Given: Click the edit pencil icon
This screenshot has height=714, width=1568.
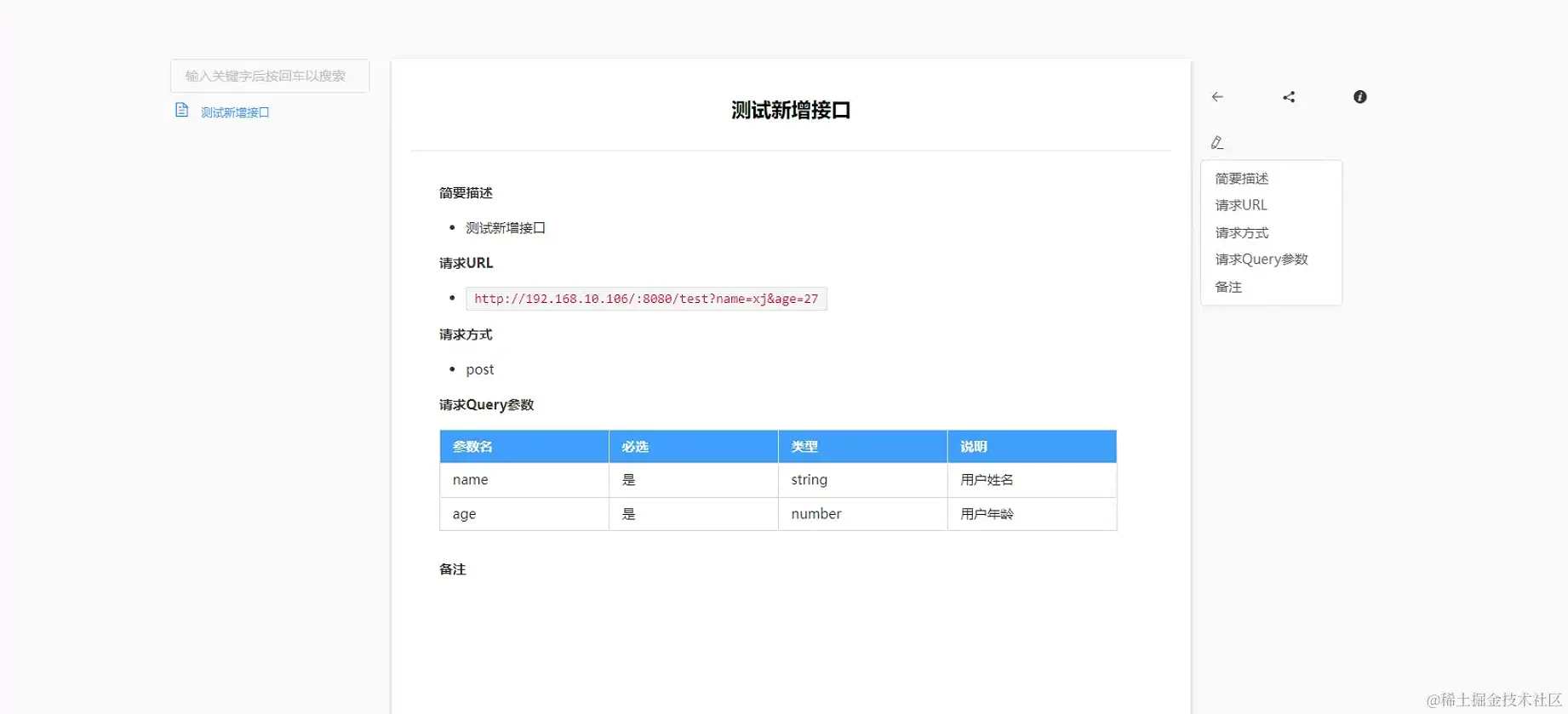Looking at the screenshot, I should (x=1217, y=142).
